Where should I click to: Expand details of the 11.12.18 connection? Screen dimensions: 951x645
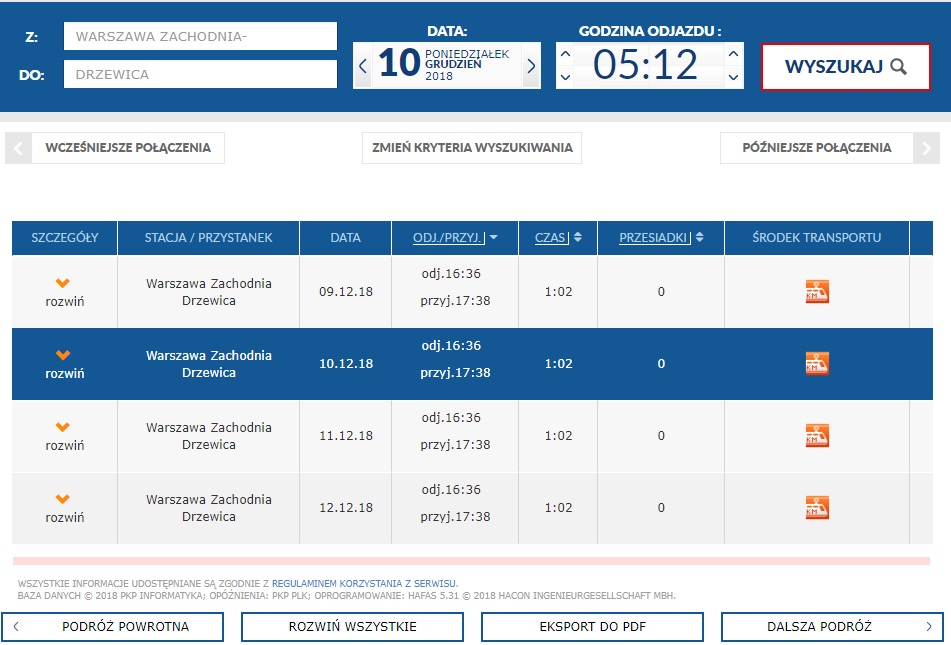coord(64,436)
